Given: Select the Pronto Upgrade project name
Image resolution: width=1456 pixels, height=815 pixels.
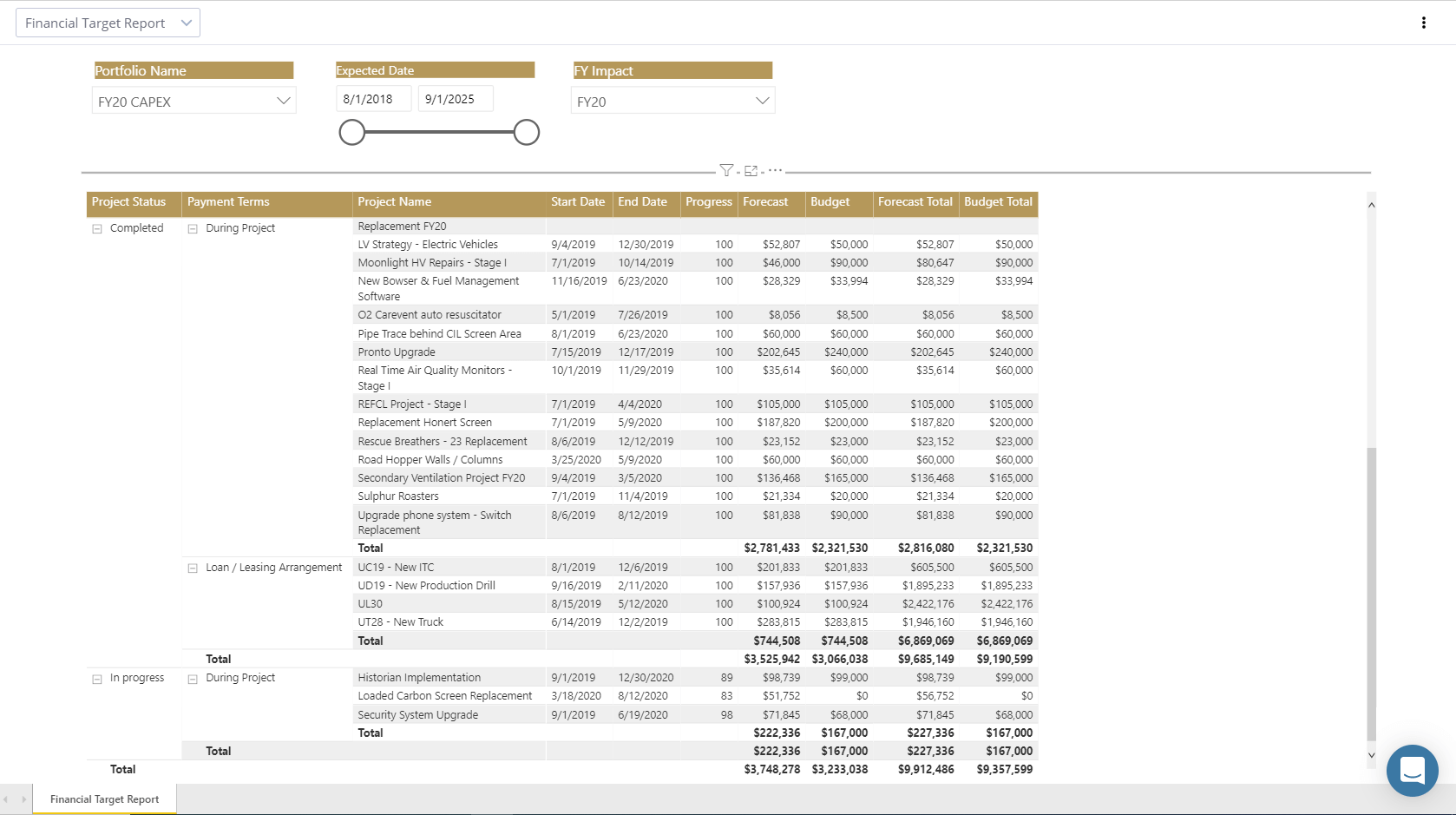Looking at the screenshot, I should click(x=397, y=352).
